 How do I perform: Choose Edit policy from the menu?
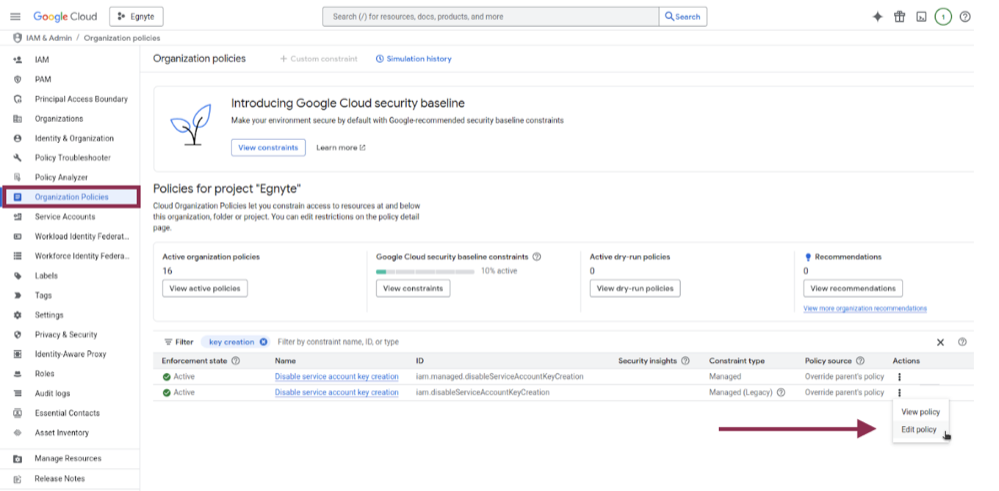921,430
